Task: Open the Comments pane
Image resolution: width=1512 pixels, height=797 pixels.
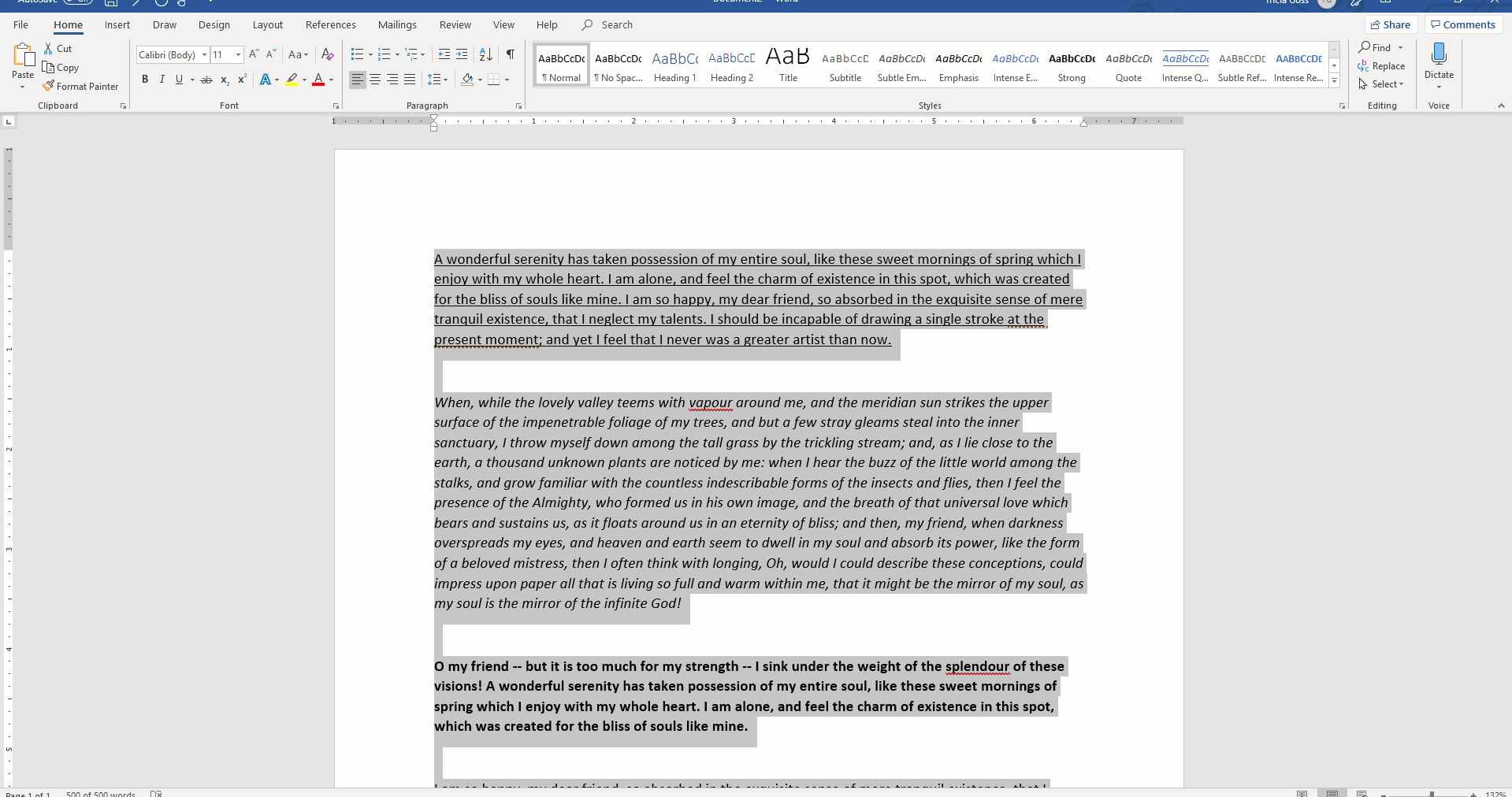Action: (1463, 24)
